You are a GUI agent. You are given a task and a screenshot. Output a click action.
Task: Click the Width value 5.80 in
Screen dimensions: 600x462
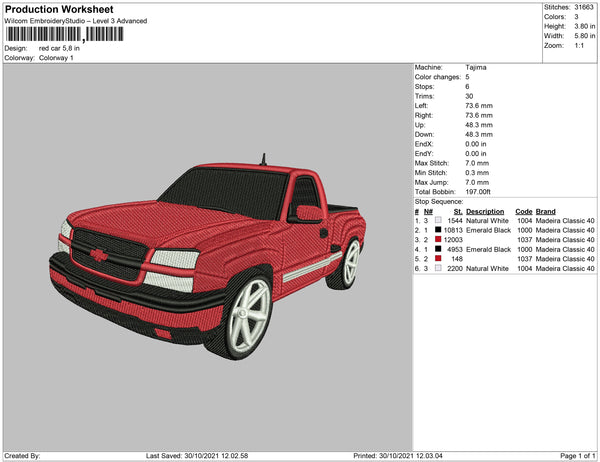[x=585, y=36]
